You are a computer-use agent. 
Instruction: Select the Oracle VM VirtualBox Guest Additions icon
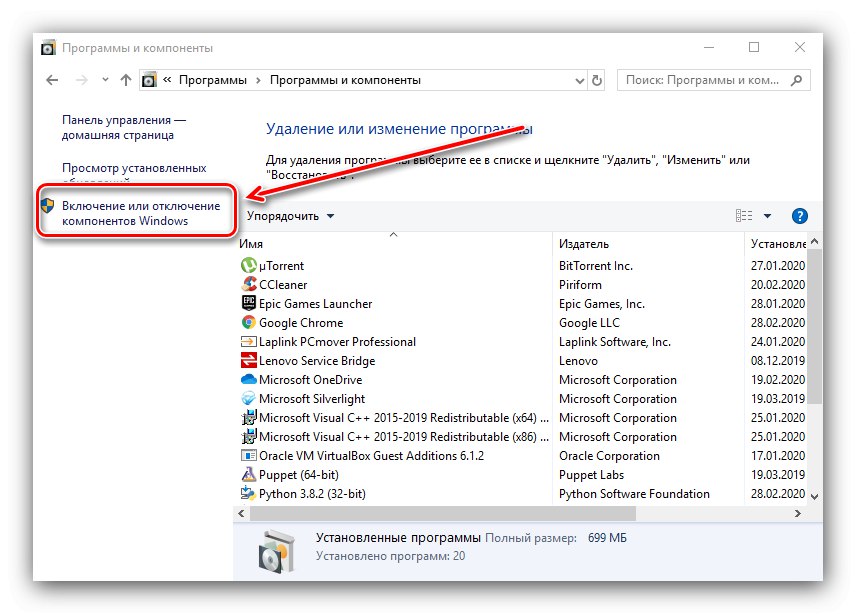tap(247, 455)
